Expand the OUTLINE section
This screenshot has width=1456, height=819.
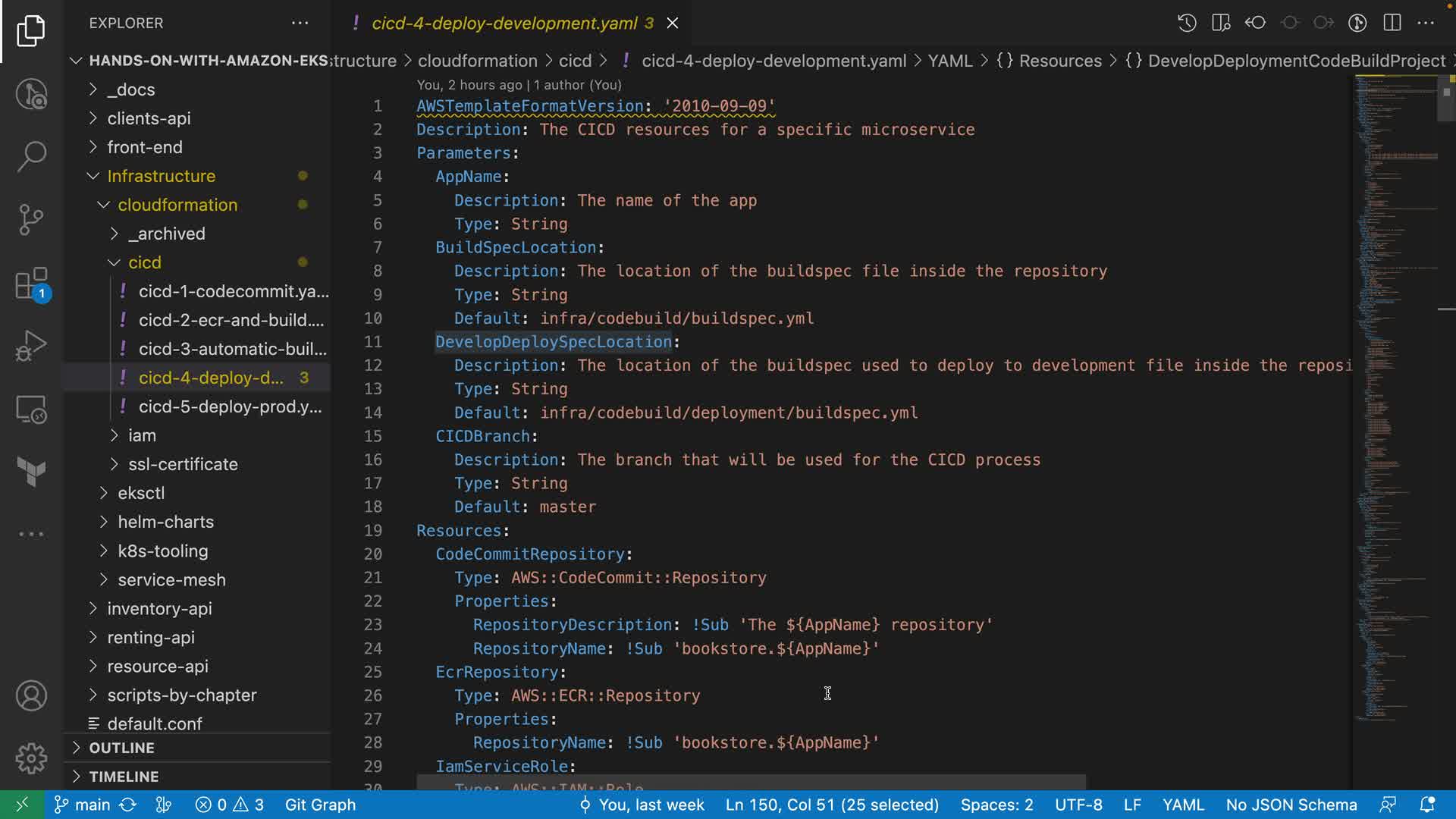[121, 748]
